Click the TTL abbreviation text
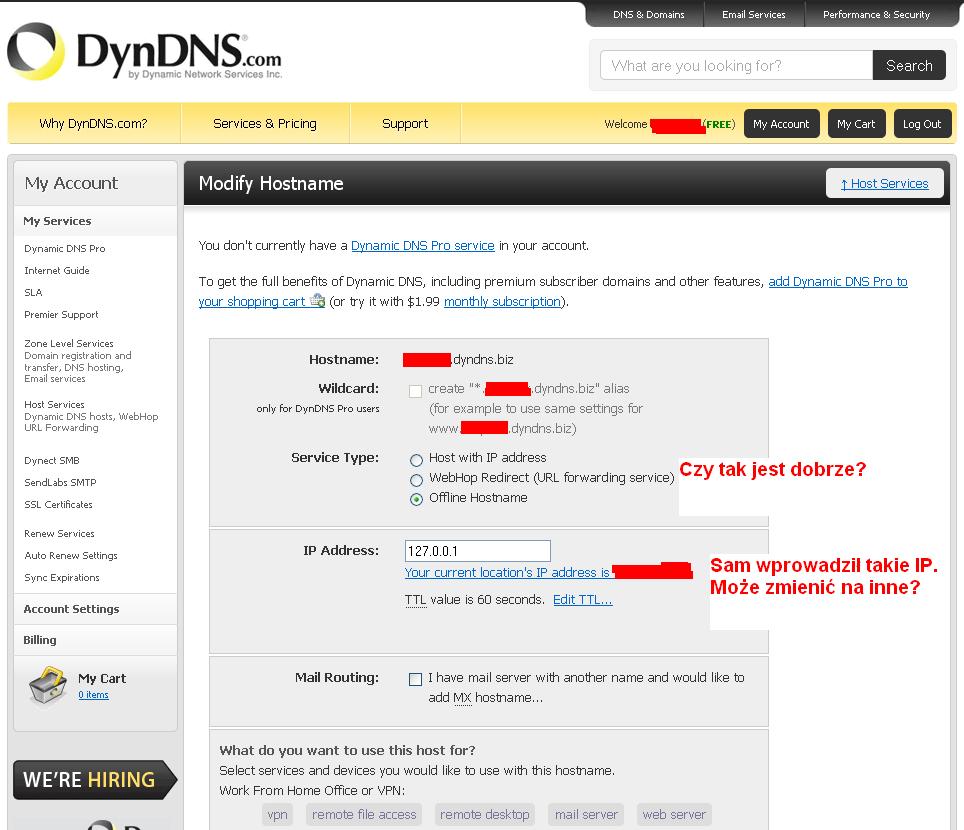 point(416,599)
